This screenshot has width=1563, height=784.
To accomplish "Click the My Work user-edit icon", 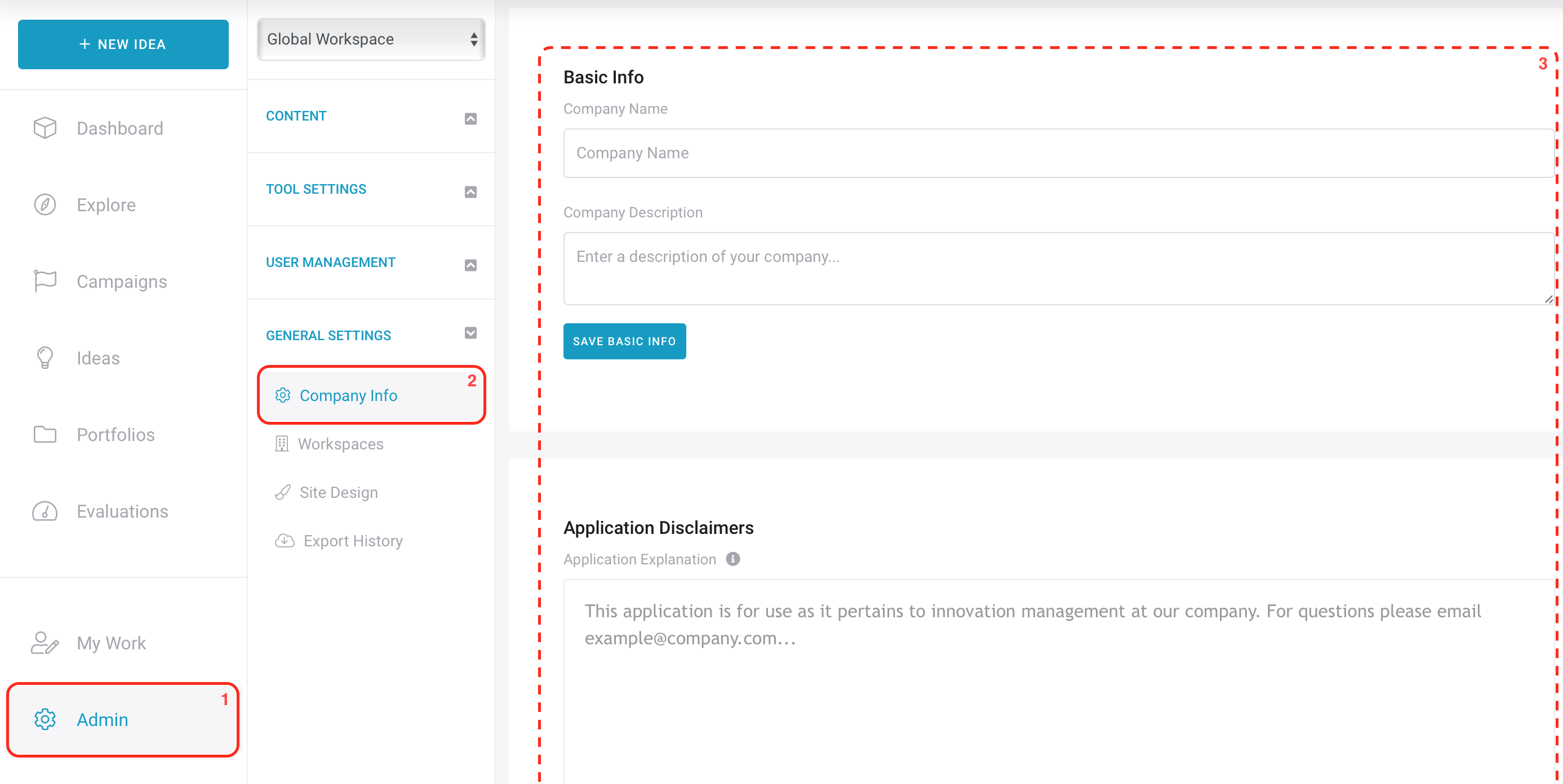I will click(x=45, y=643).
